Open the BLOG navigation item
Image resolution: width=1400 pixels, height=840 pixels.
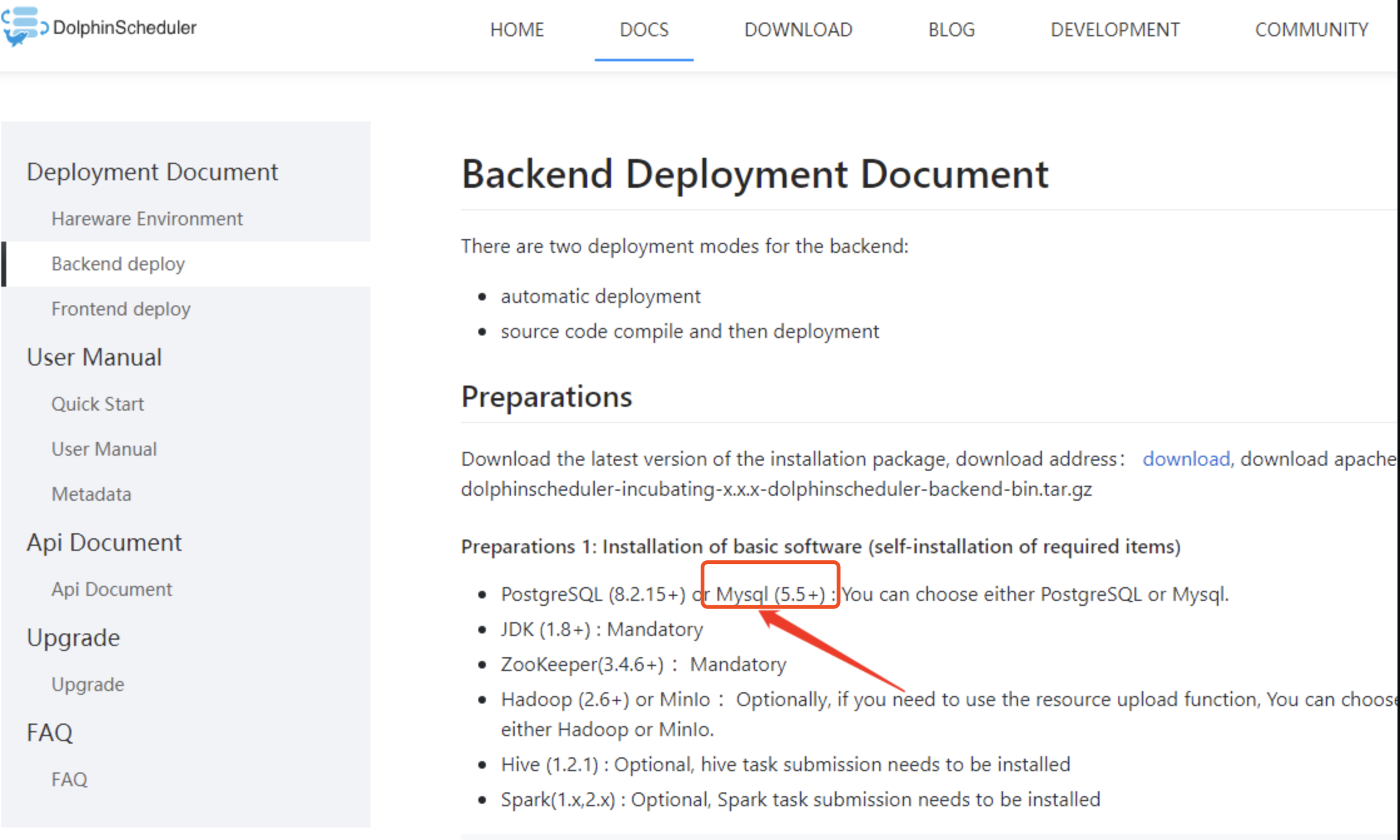951,29
